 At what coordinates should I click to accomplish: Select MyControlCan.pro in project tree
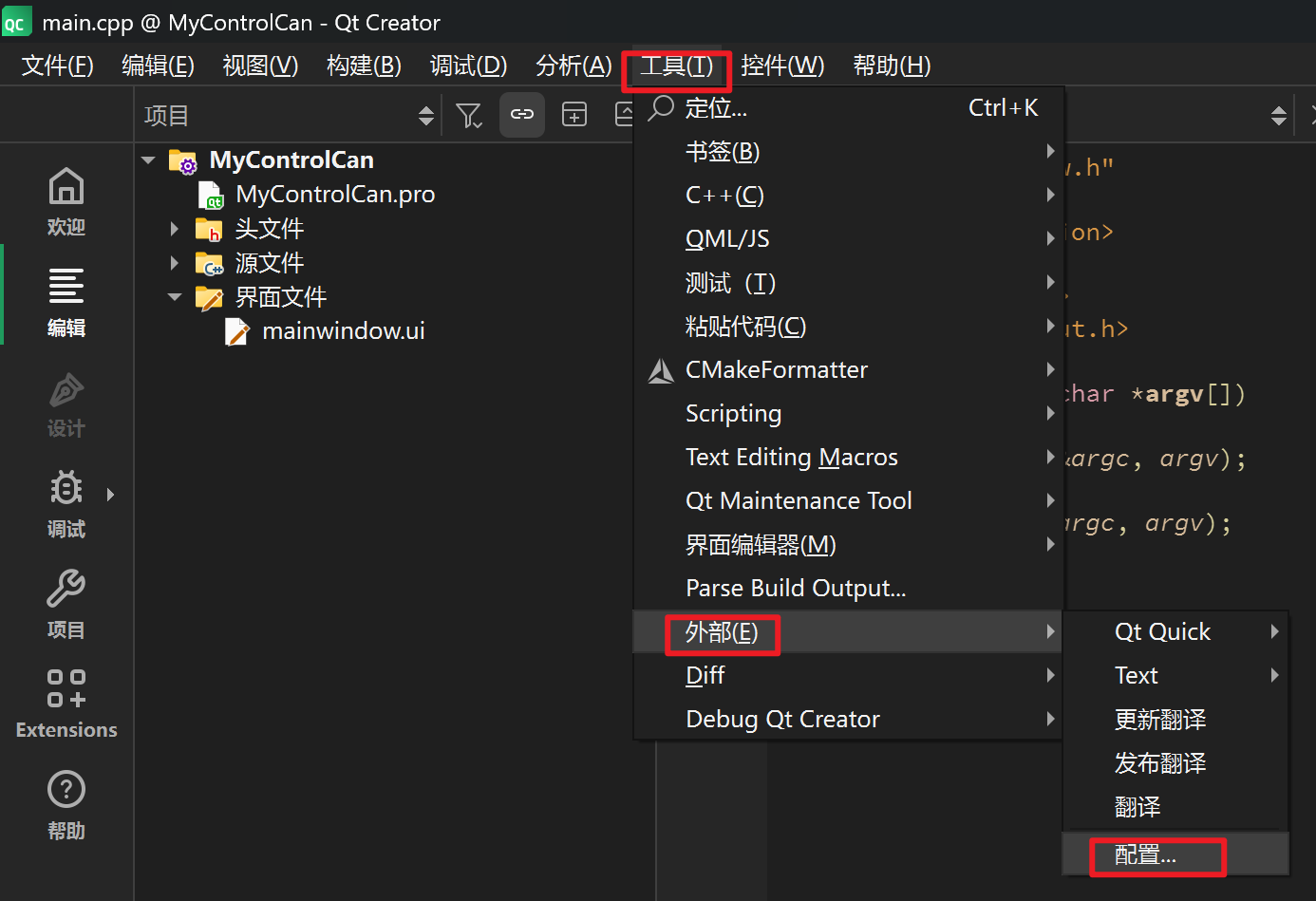pos(335,195)
